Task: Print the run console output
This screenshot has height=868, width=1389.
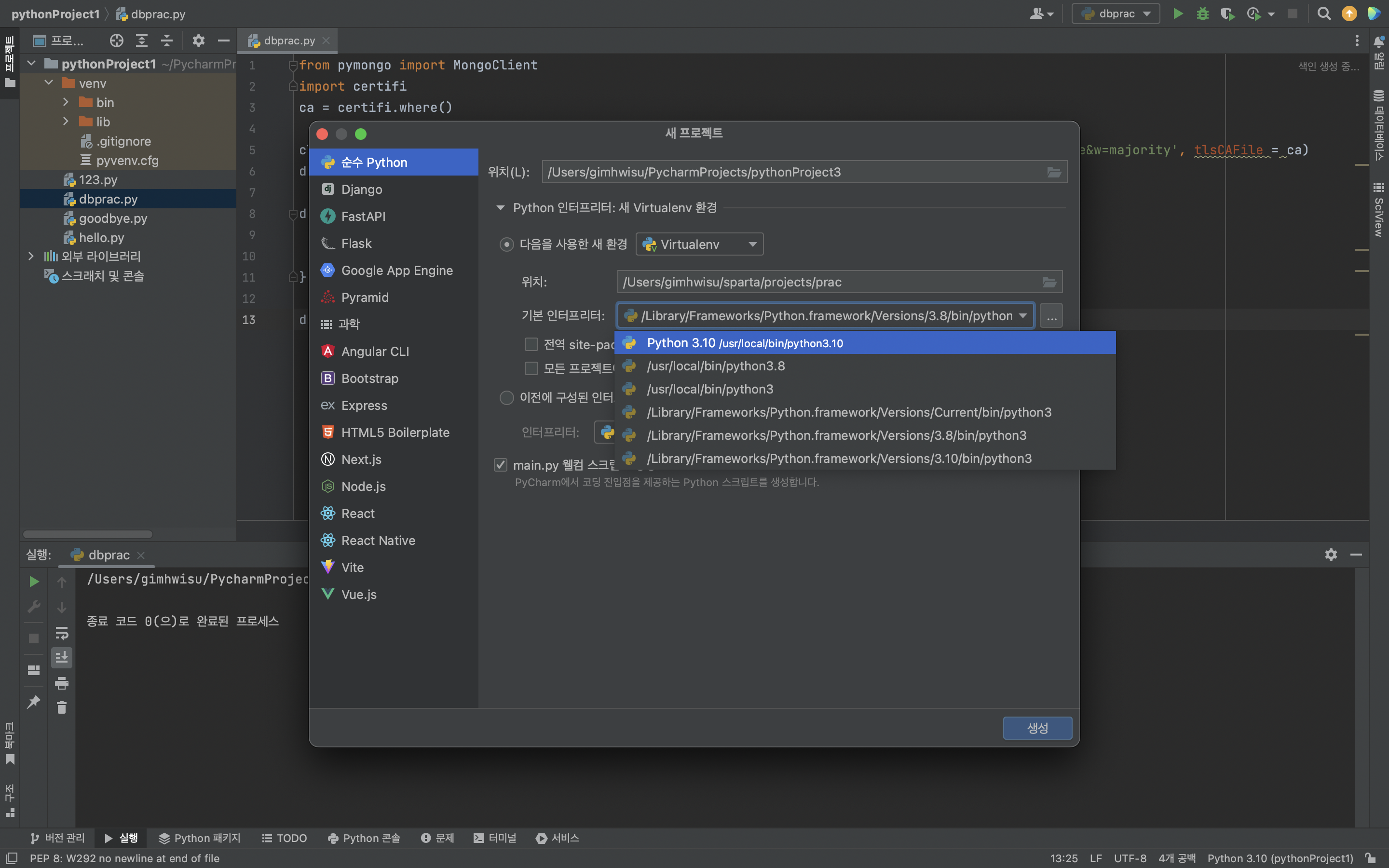Action: click(61, 682)
